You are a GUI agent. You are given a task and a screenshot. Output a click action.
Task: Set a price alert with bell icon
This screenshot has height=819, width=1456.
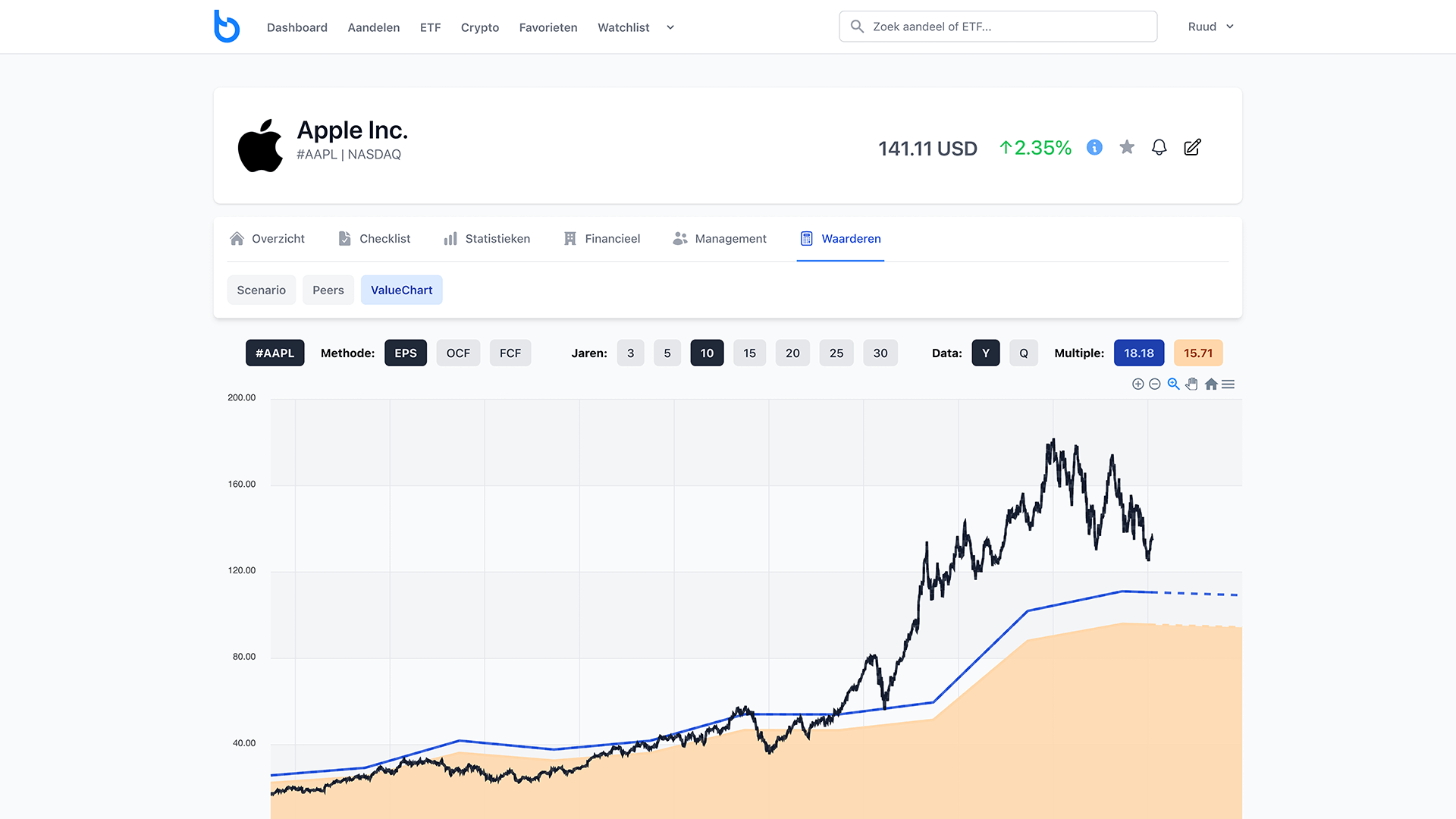pyautogui.click(x=1159, y=147)
